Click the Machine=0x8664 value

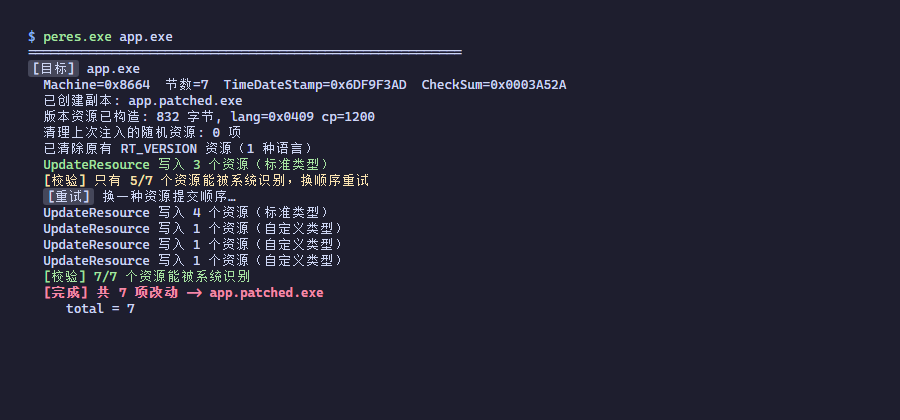(x=96, y=85)
